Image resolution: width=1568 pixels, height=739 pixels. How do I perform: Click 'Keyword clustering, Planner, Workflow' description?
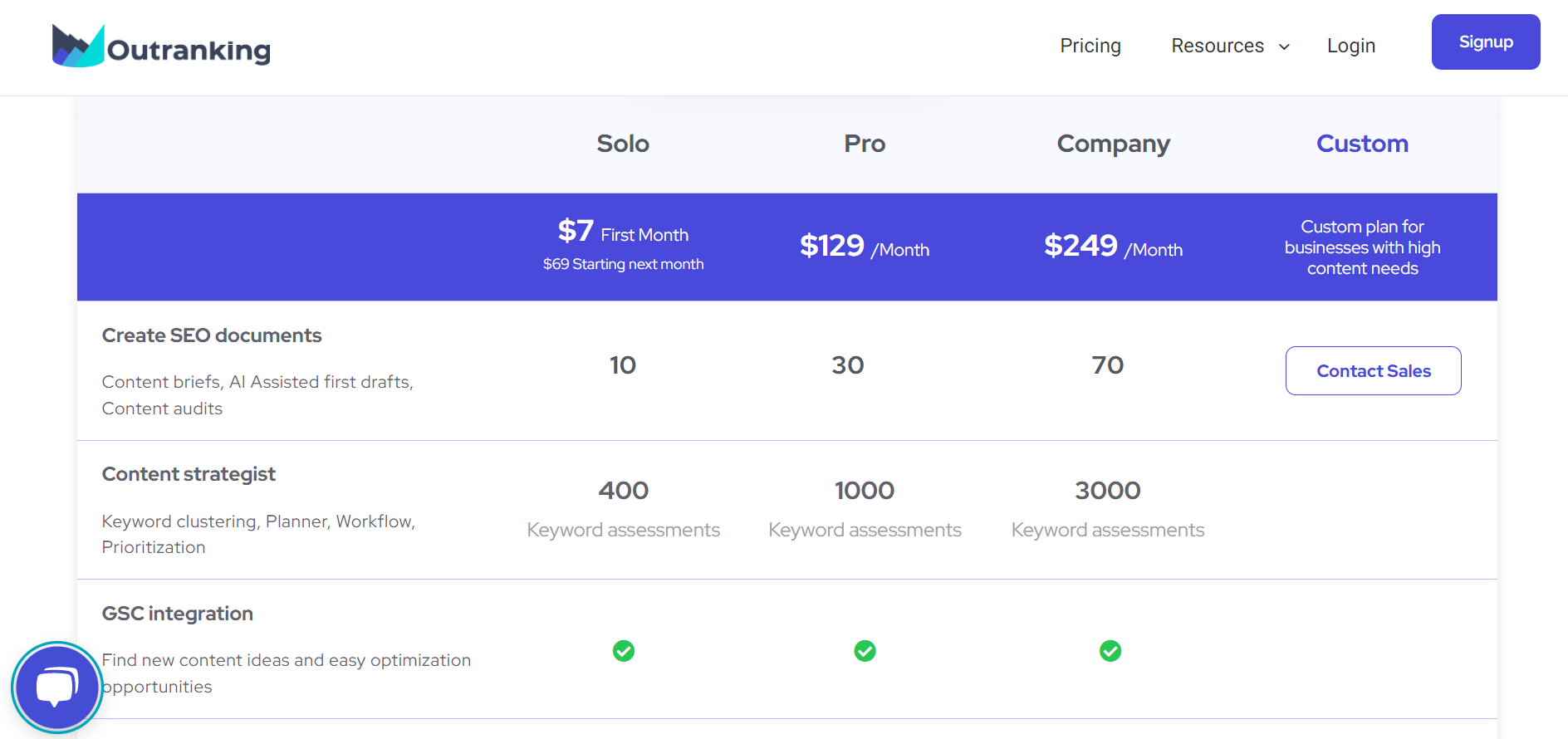coord(258,534)
